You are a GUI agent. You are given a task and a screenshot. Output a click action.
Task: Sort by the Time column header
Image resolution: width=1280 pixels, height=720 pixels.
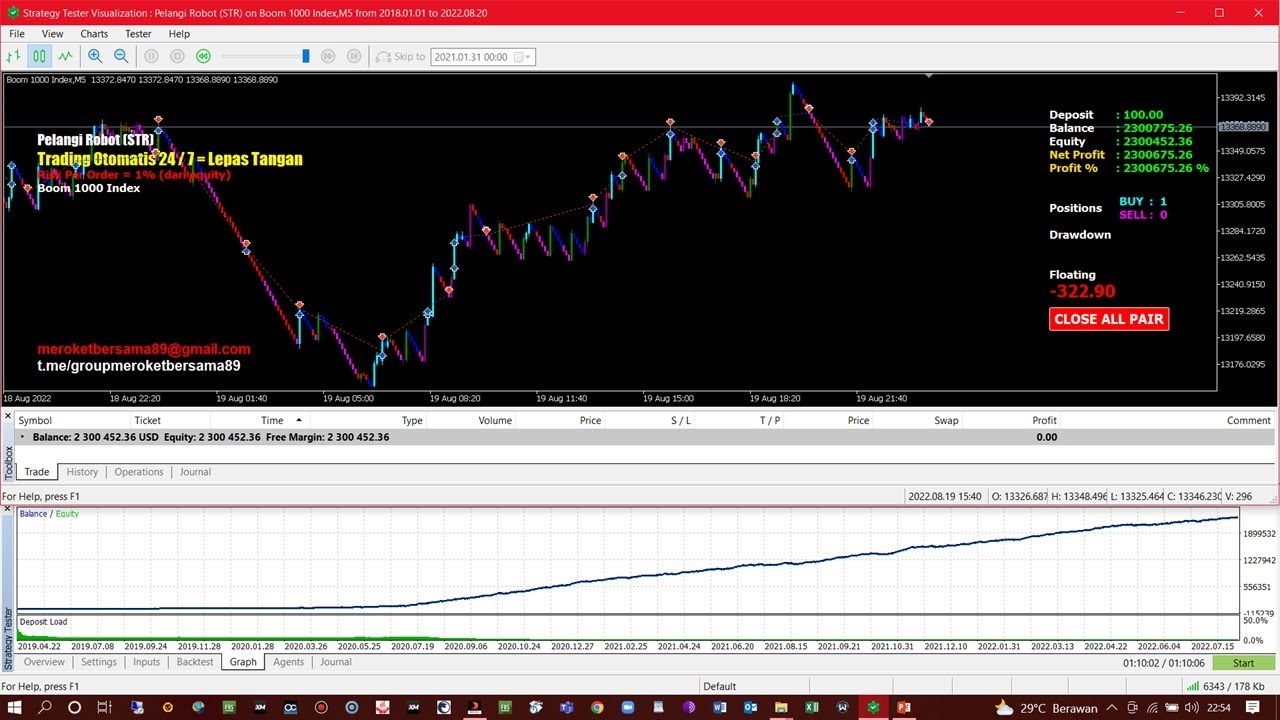pos(272,421)
